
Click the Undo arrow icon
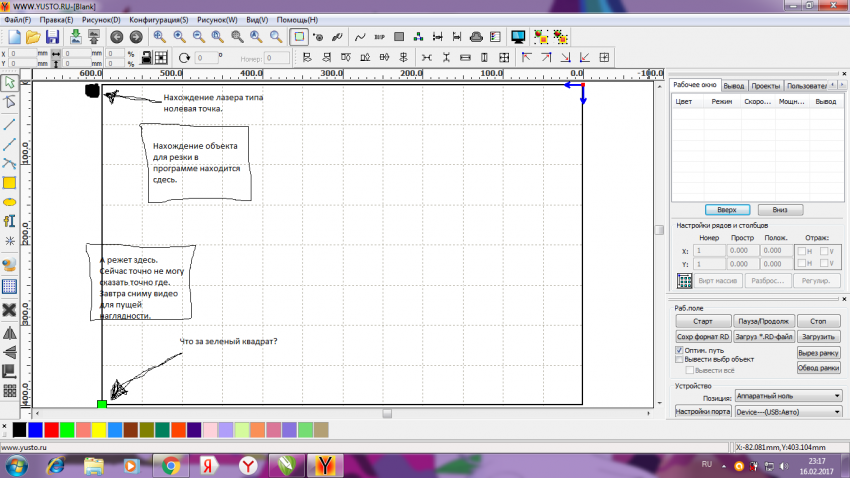(x=117, y=37)
